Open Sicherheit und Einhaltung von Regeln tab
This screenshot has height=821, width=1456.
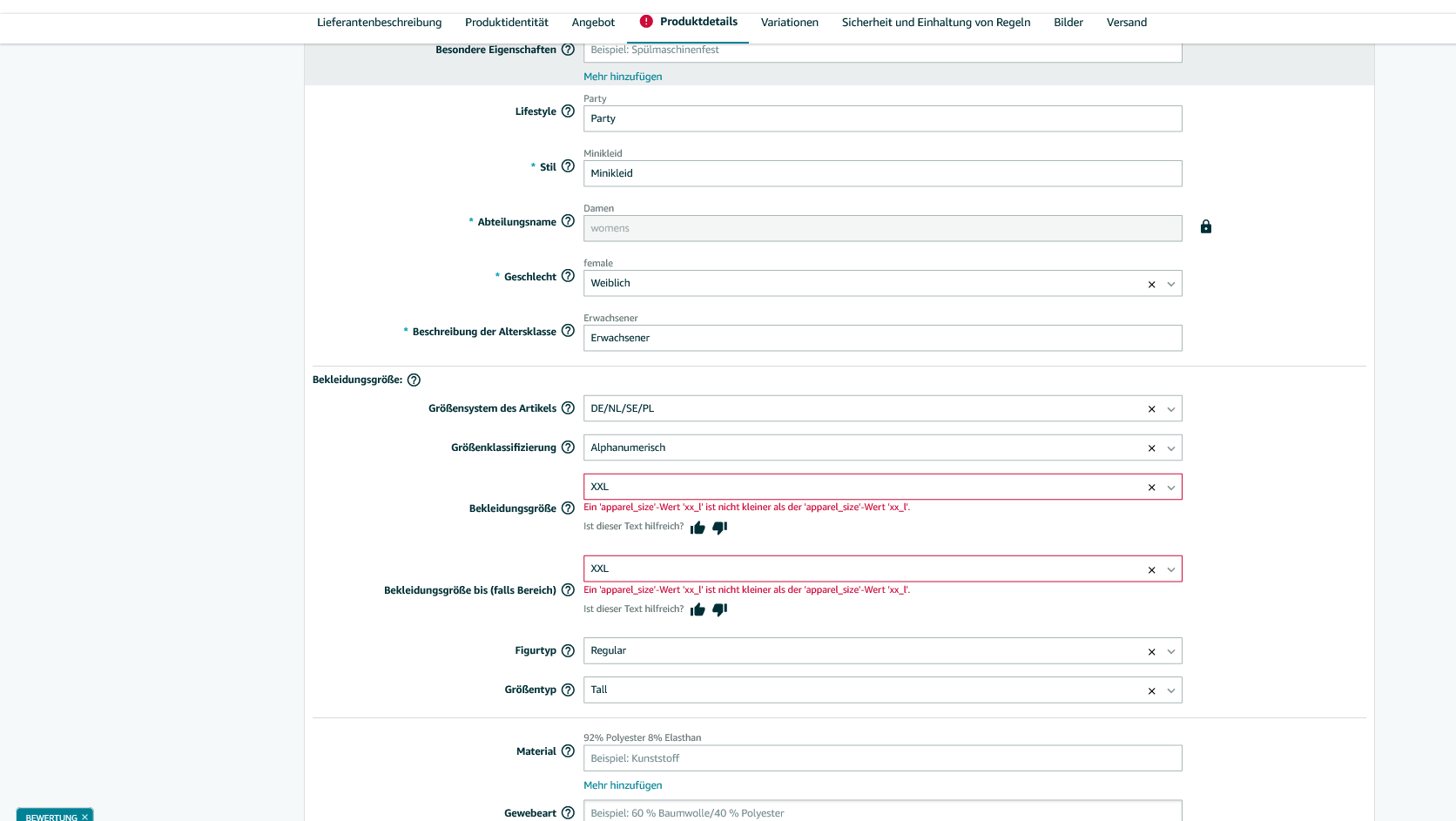[x=936, y=23]
